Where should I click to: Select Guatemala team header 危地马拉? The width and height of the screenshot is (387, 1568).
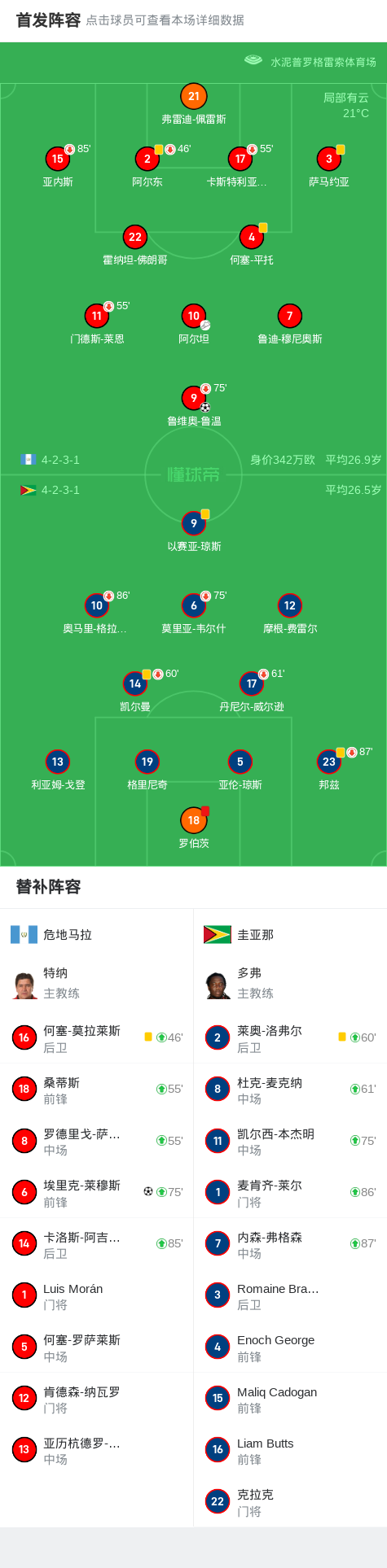tap(67, 935)
